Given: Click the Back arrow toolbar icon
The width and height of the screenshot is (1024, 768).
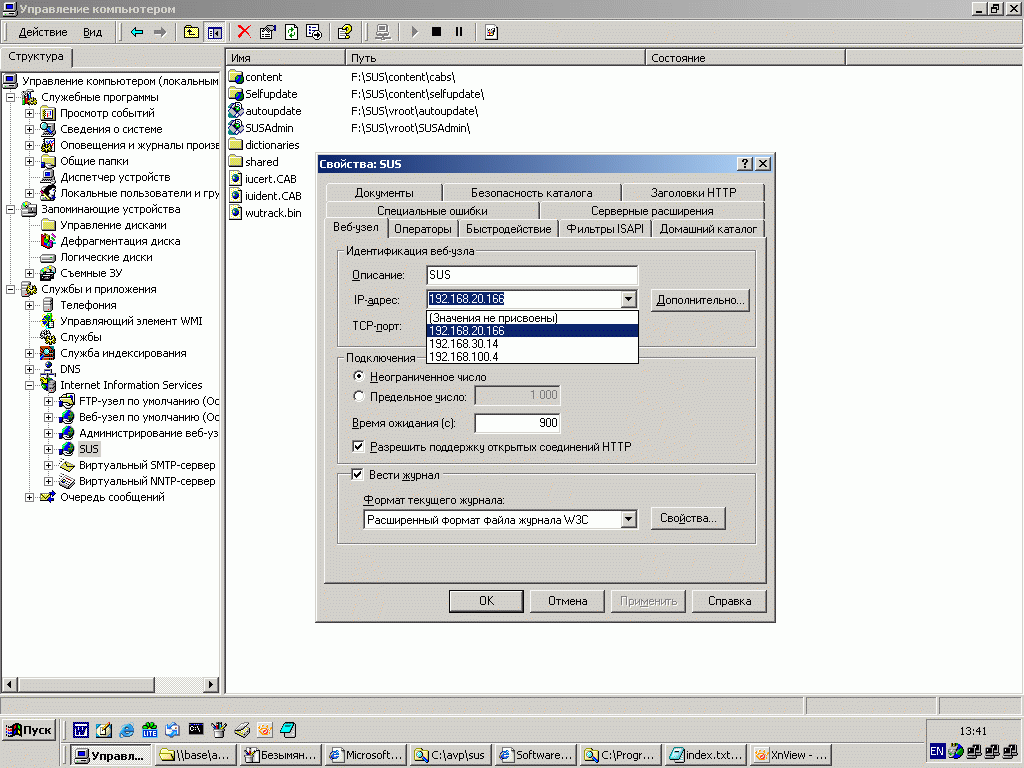Looking at the screenshot, I should (137, 31).
